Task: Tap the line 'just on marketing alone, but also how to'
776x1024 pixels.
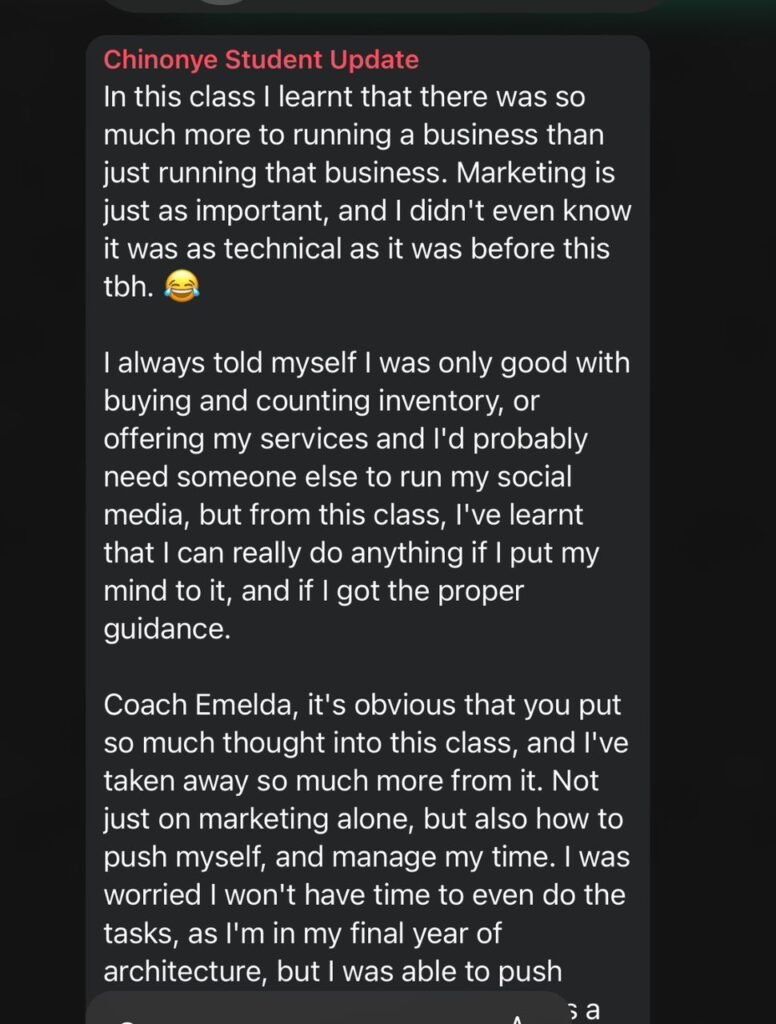Action: (x=362, y=818)
